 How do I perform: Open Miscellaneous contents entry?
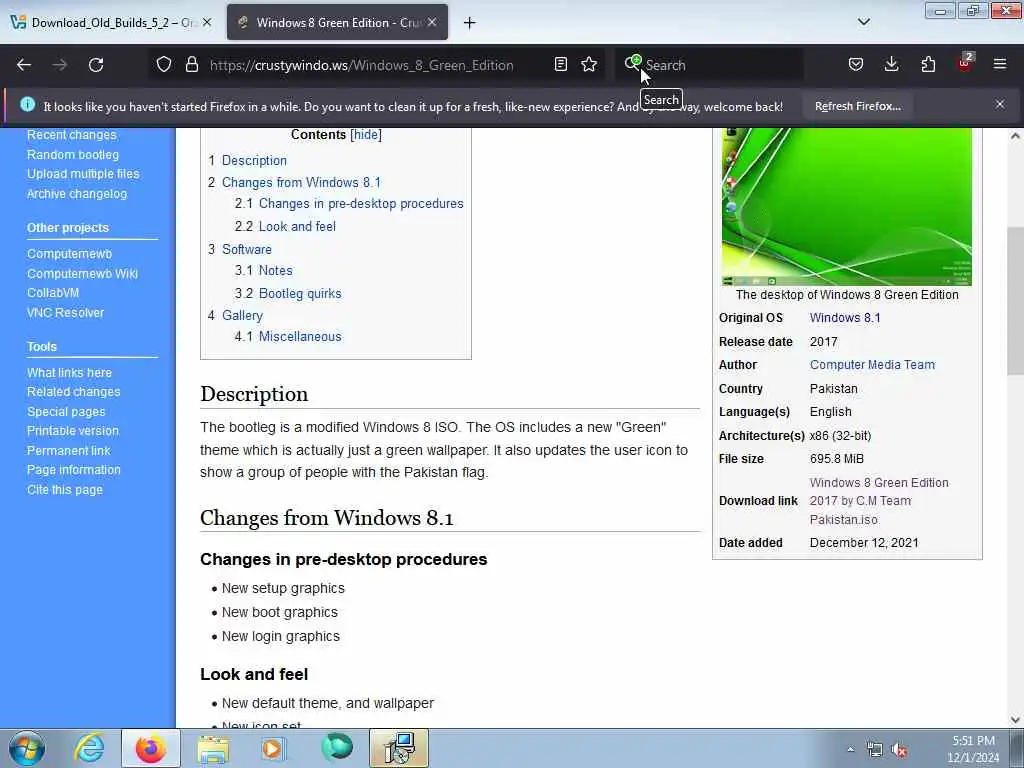(300, 336)
